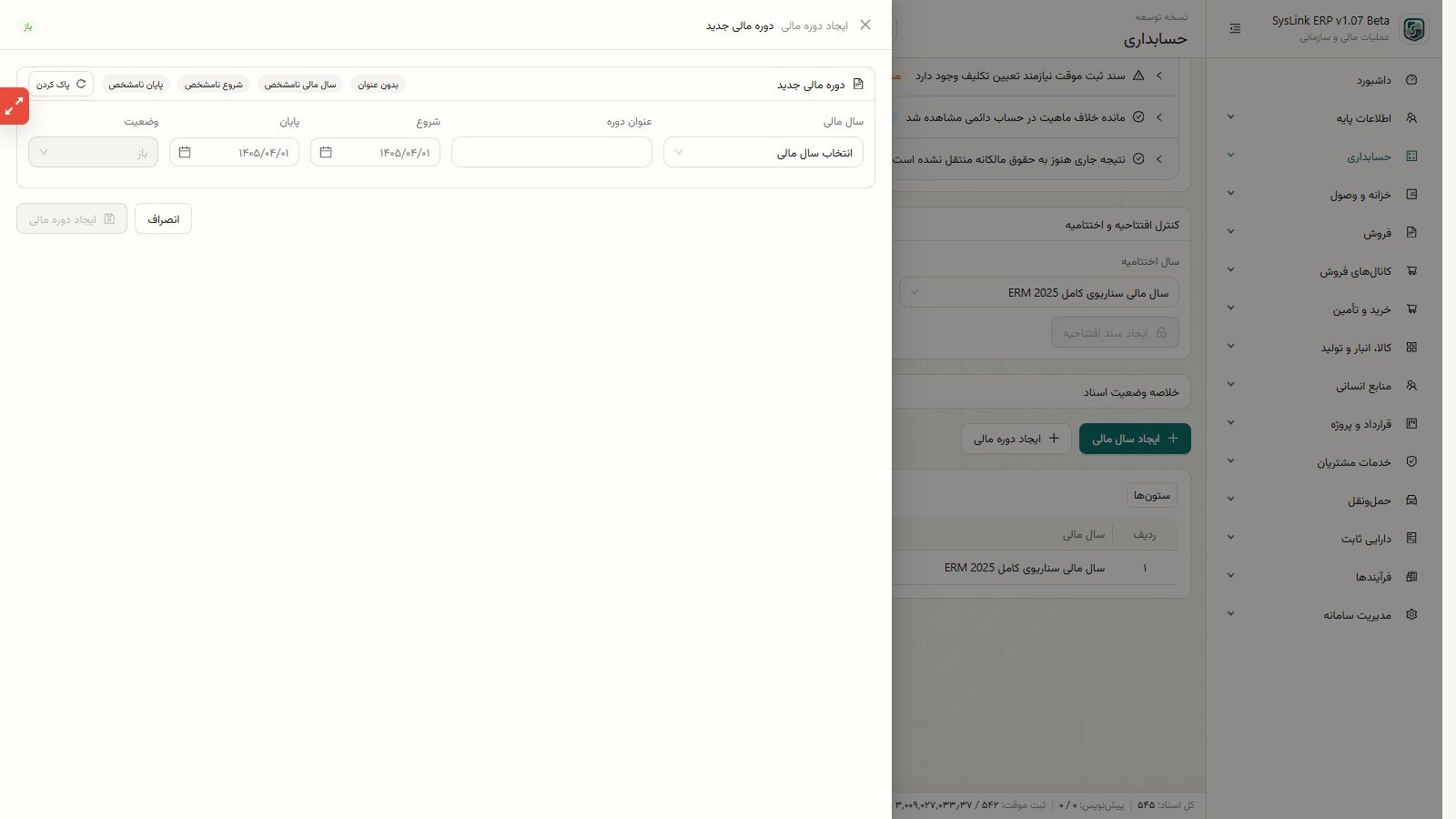Click the ایجاد دوره مالی button behind the drawer
Screen dimensions: 1456x819
tap(1016, 439)
